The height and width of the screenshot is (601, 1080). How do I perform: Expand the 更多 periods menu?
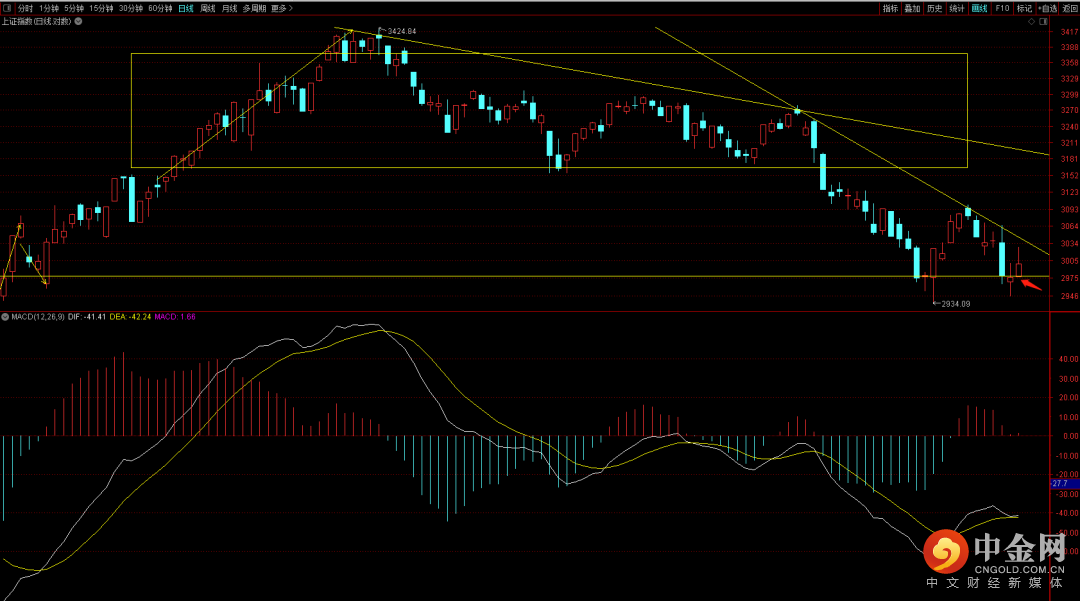[280, 8]
